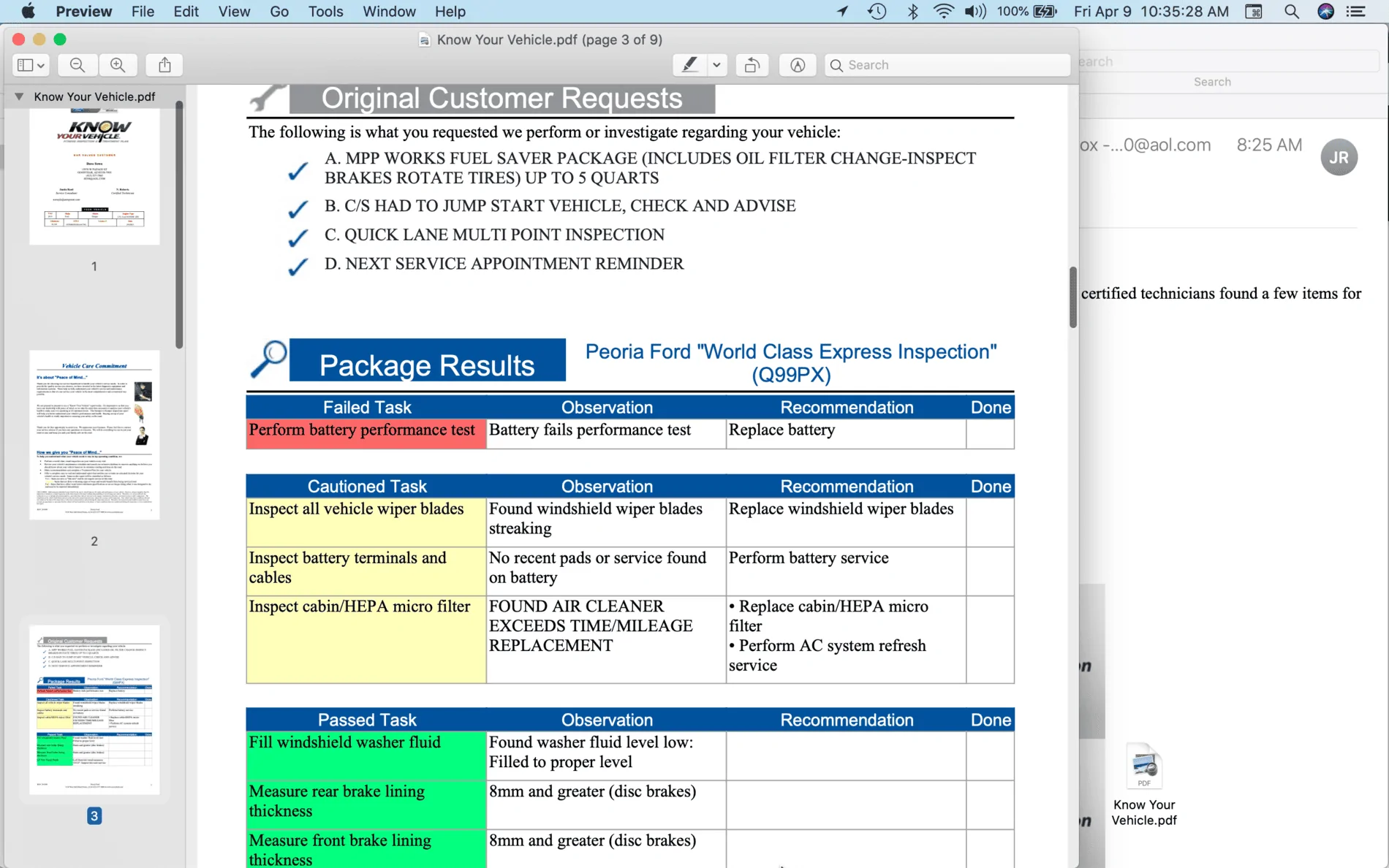Select page 2 thumbnail in sidebar
1389x868 pixels.
94,435
